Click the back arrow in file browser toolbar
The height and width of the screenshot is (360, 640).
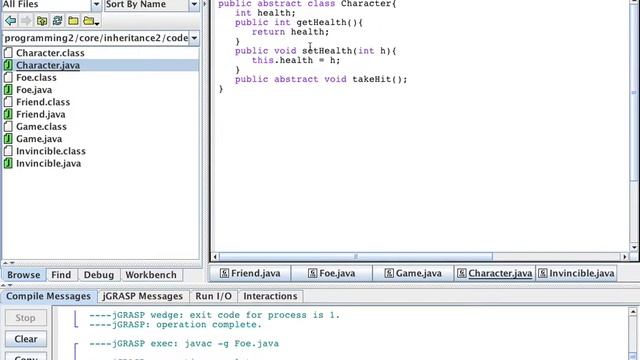point(11,21)
